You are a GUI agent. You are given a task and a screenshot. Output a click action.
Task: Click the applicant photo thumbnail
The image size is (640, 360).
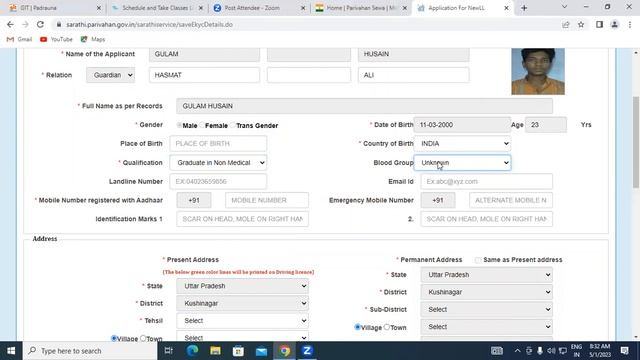tap(538, 71)
